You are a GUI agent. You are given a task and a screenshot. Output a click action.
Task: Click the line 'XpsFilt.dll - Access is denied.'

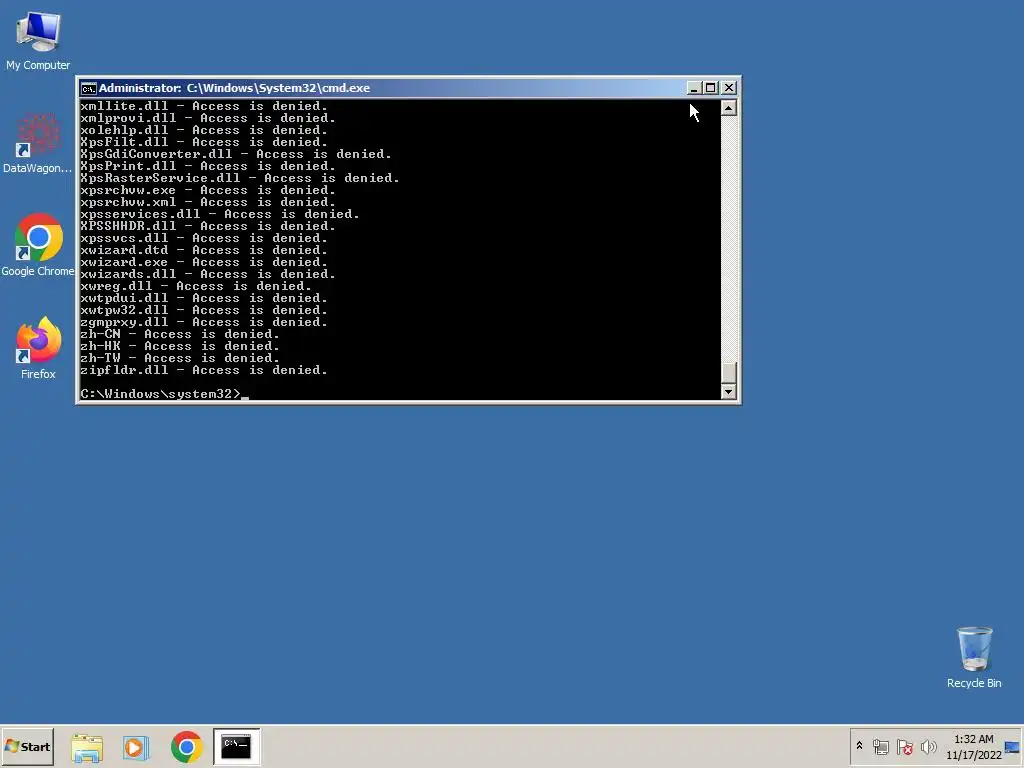point(204,142)
